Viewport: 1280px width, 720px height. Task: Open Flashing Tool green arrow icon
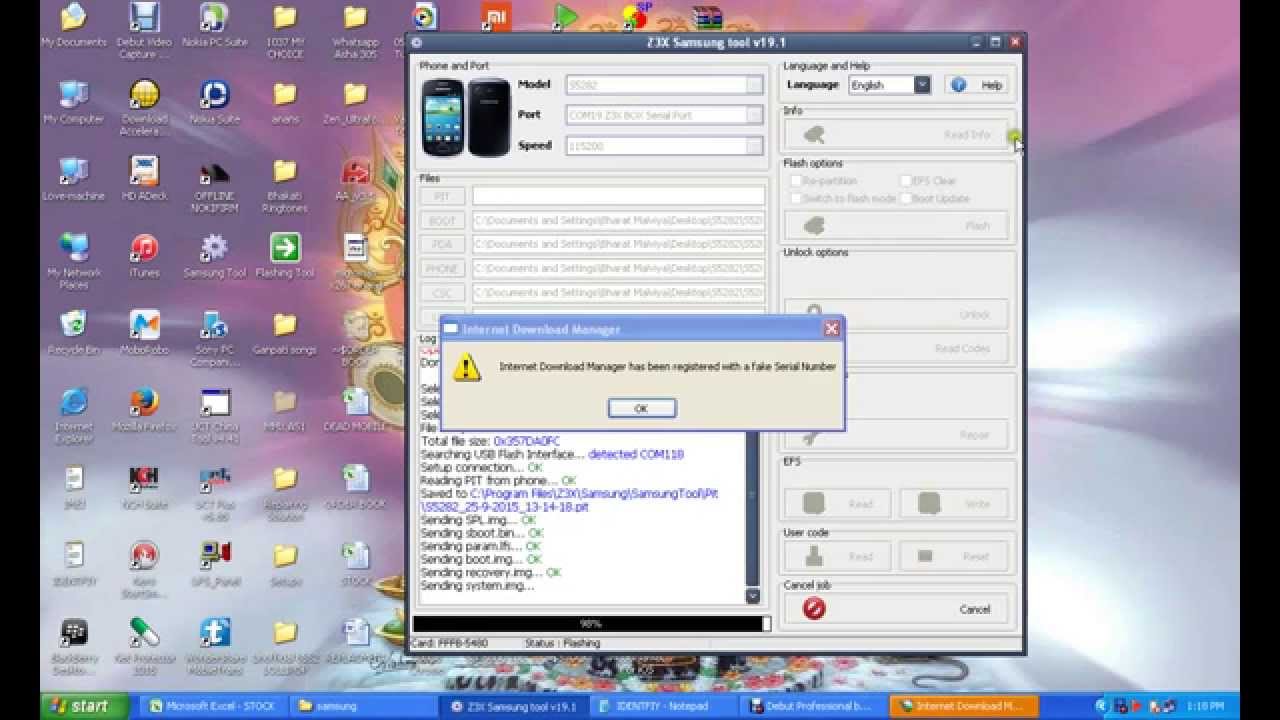[285, 256]
